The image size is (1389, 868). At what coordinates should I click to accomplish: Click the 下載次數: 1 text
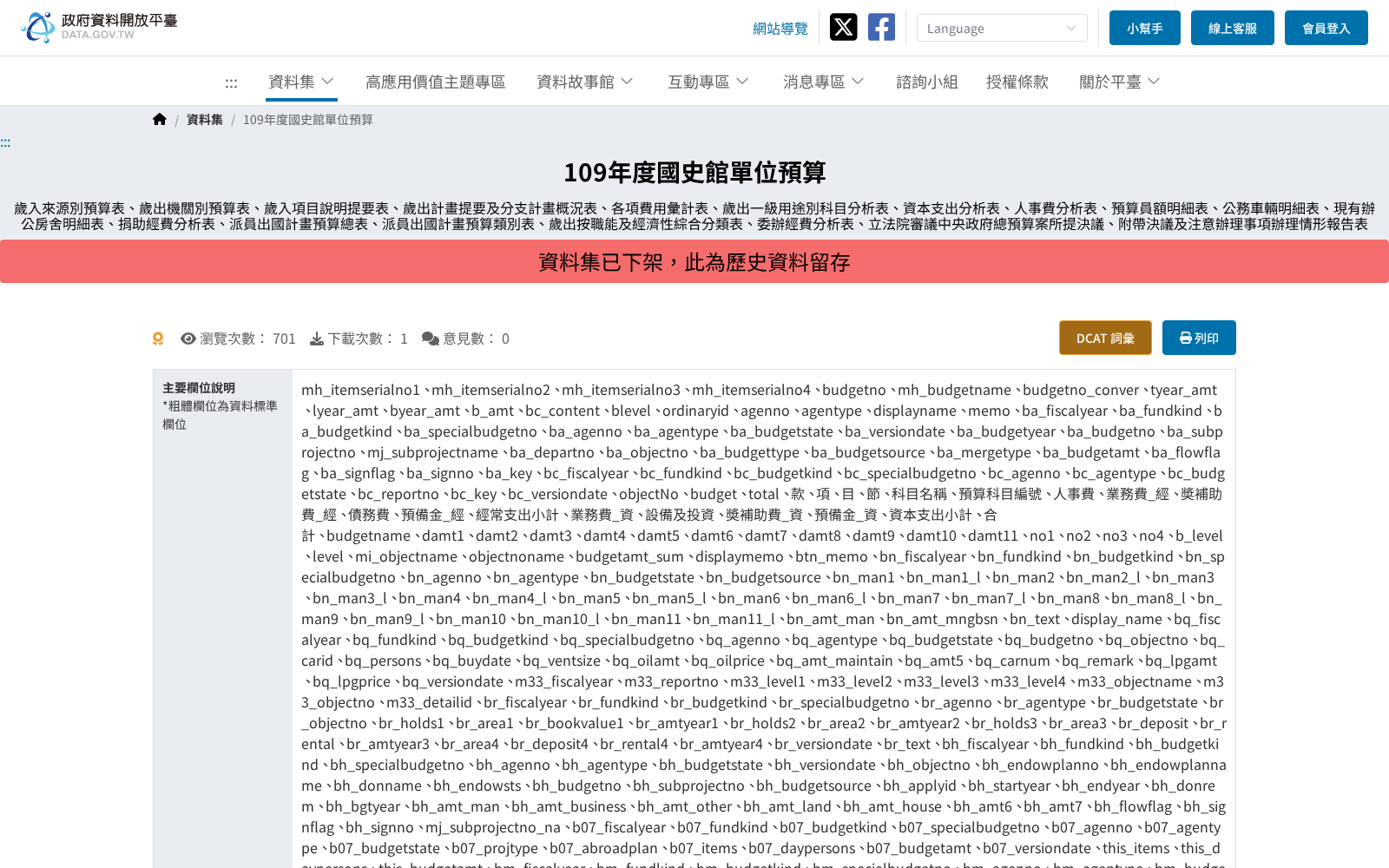(367, 339)
